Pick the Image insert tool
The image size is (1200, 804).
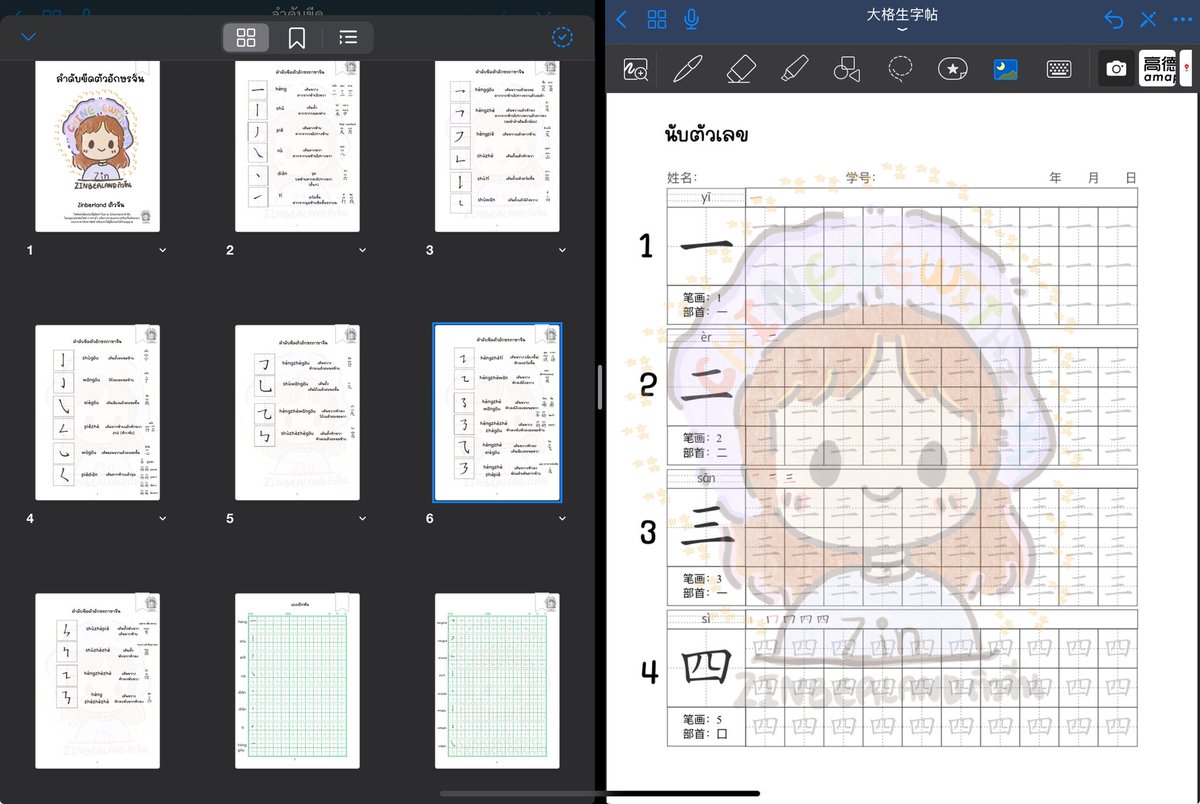[1005, 68]
